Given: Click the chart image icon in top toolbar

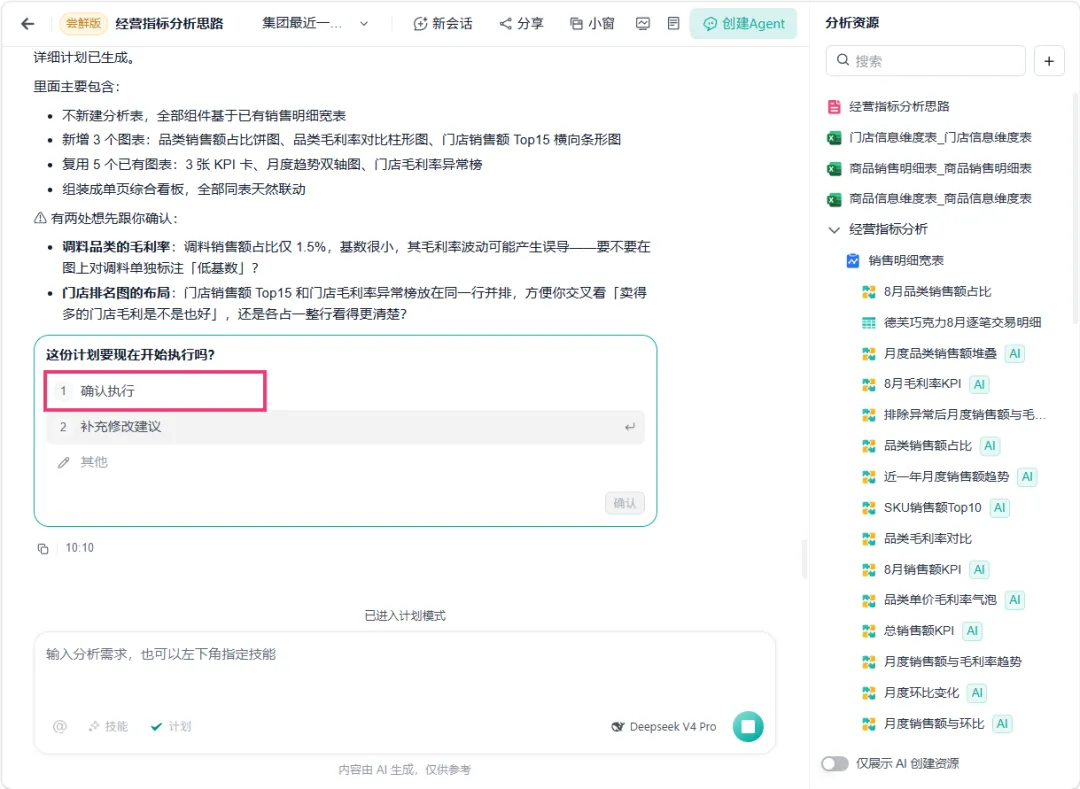Looking at the screenshot, I should pyautogui.click(x=643, y=23).
